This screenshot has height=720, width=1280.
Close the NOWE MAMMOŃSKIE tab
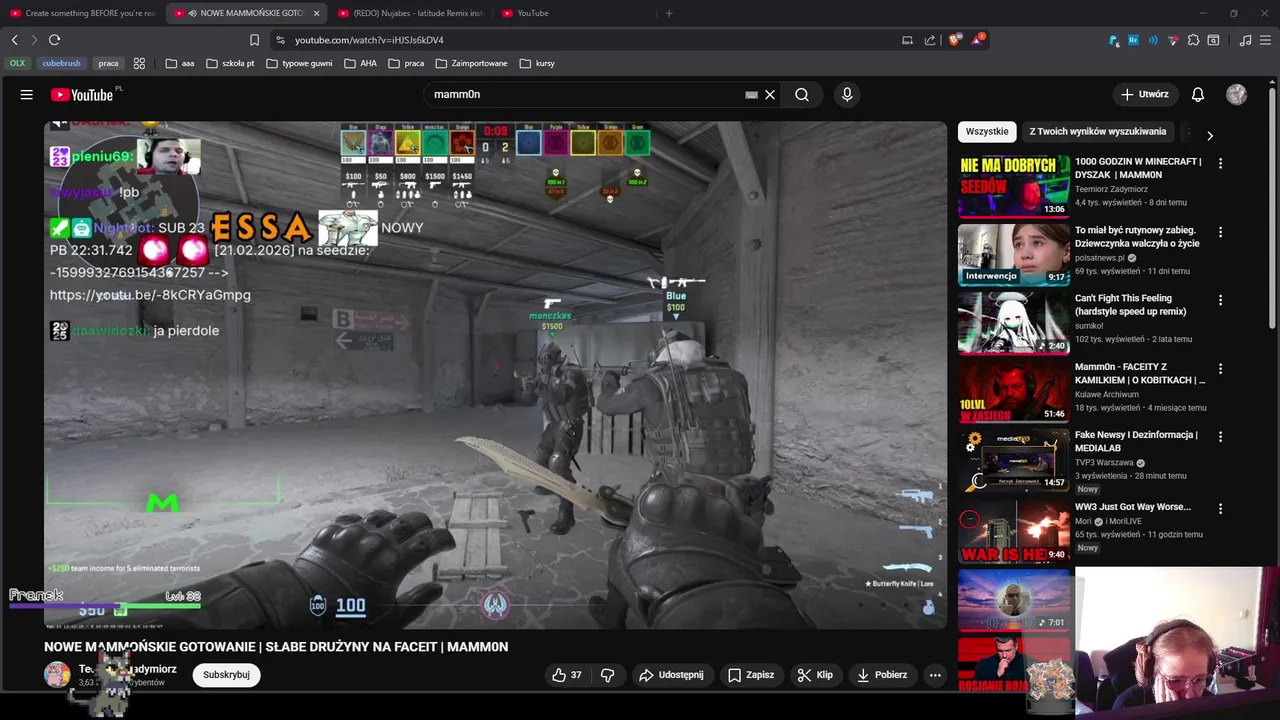click(317, 13)
